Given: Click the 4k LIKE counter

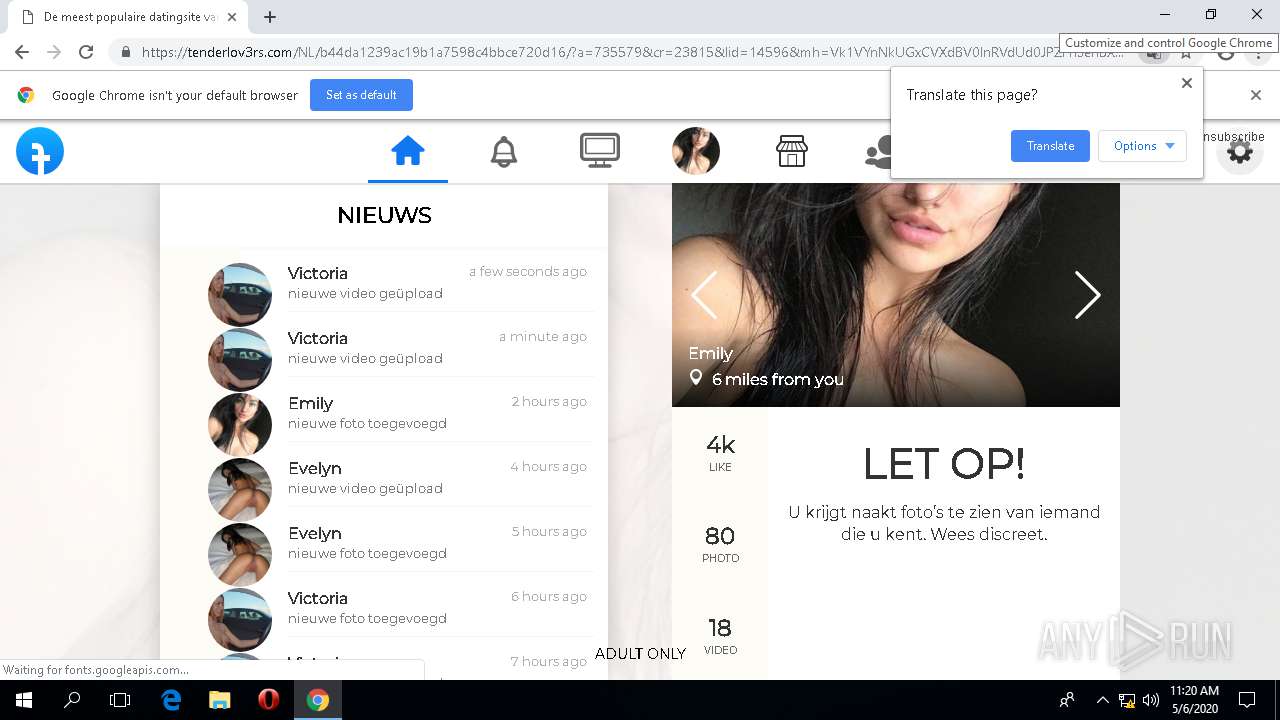Looking at the screenshot, I should tap(720, 453).
